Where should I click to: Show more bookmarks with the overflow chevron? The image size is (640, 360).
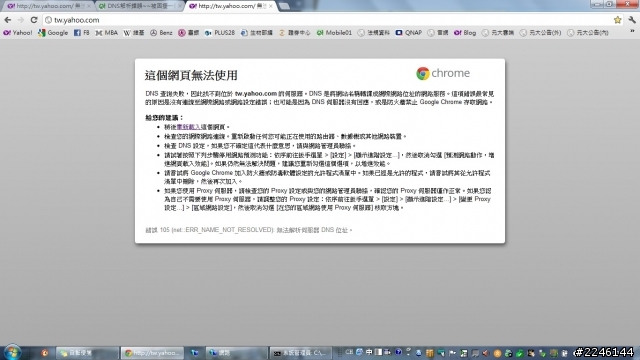632,32
